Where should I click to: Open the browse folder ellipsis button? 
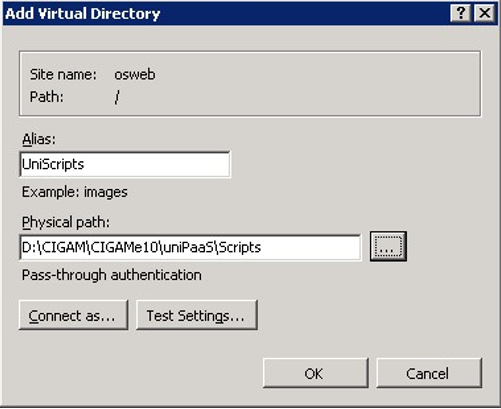coord(388,247)
